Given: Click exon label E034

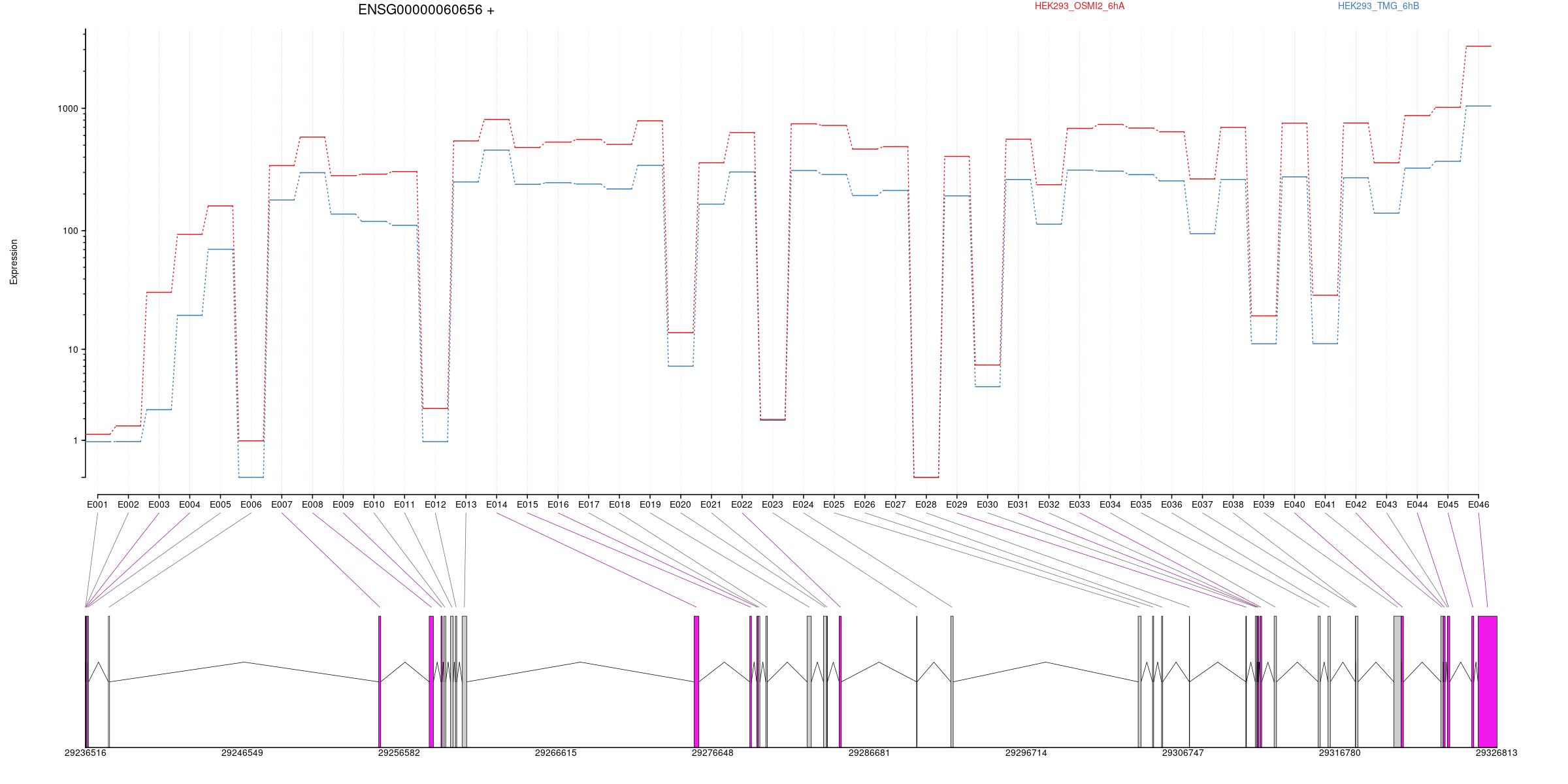Looking at the screenshot, I should tap(1110, 504).
